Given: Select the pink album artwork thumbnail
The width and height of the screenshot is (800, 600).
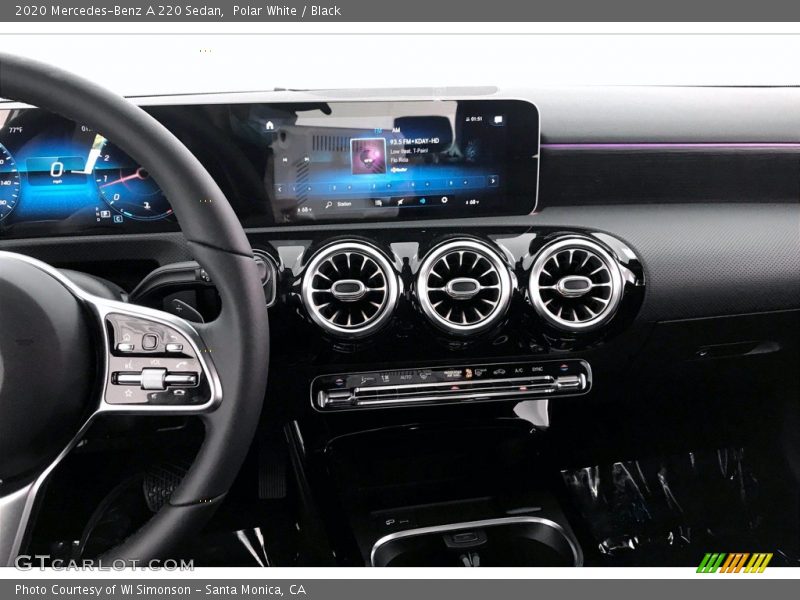Looking at the screenshot, I should [x=368, y=156].
